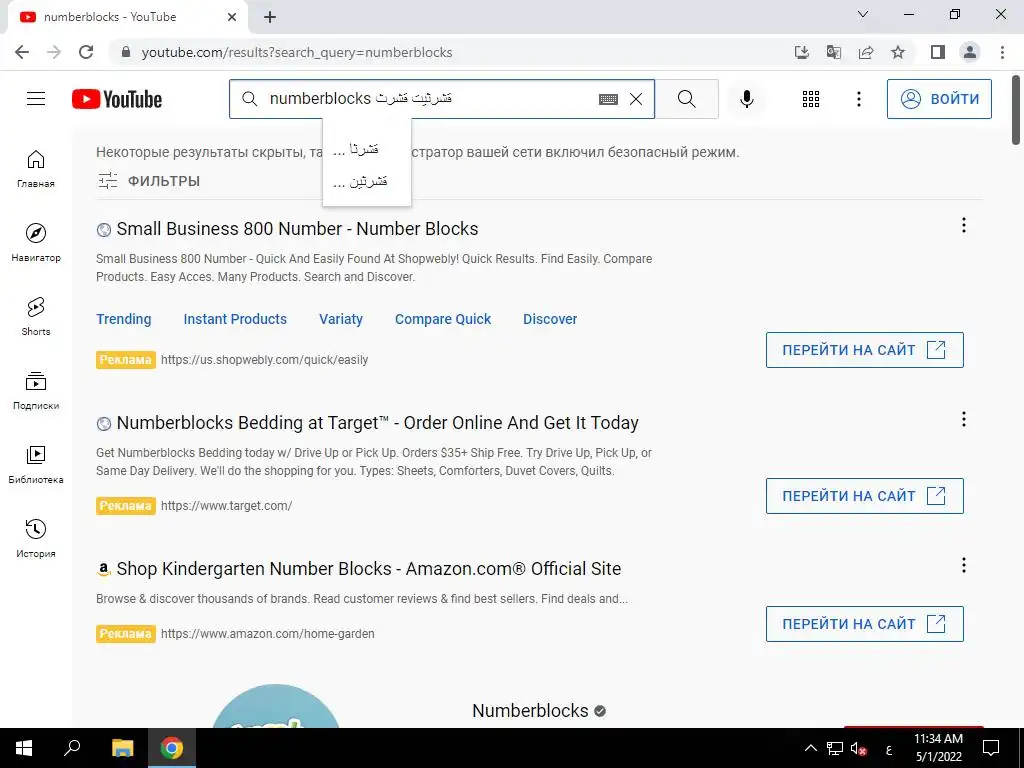Open the on-screen keyboard icon in search box
Viewport: 1024px width, 768px height.
click(x=608, y=99)
